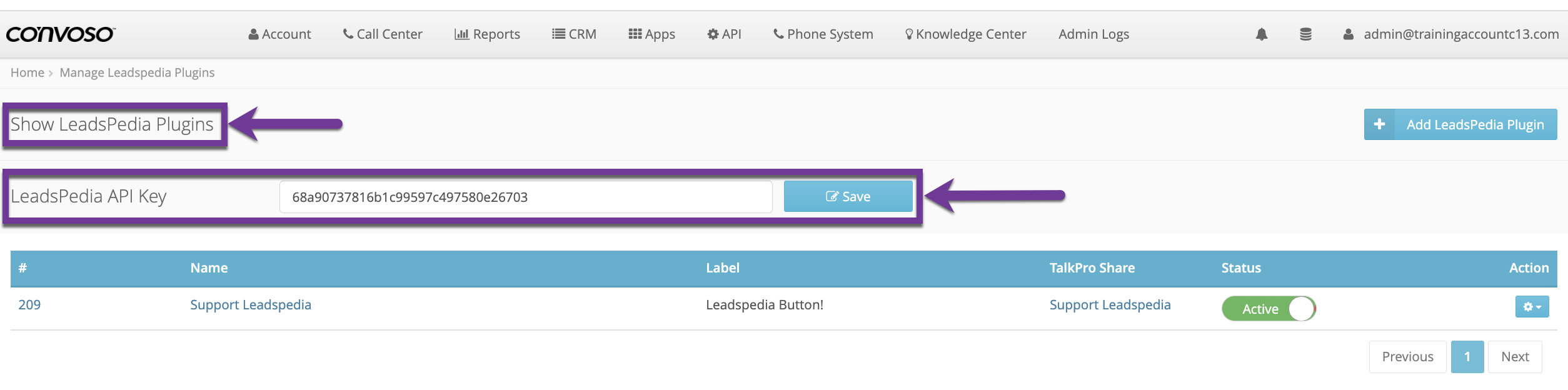This screenshot has height=390, width=1568.
Task: Go to the Next page
Action: tap(1514, 357)
